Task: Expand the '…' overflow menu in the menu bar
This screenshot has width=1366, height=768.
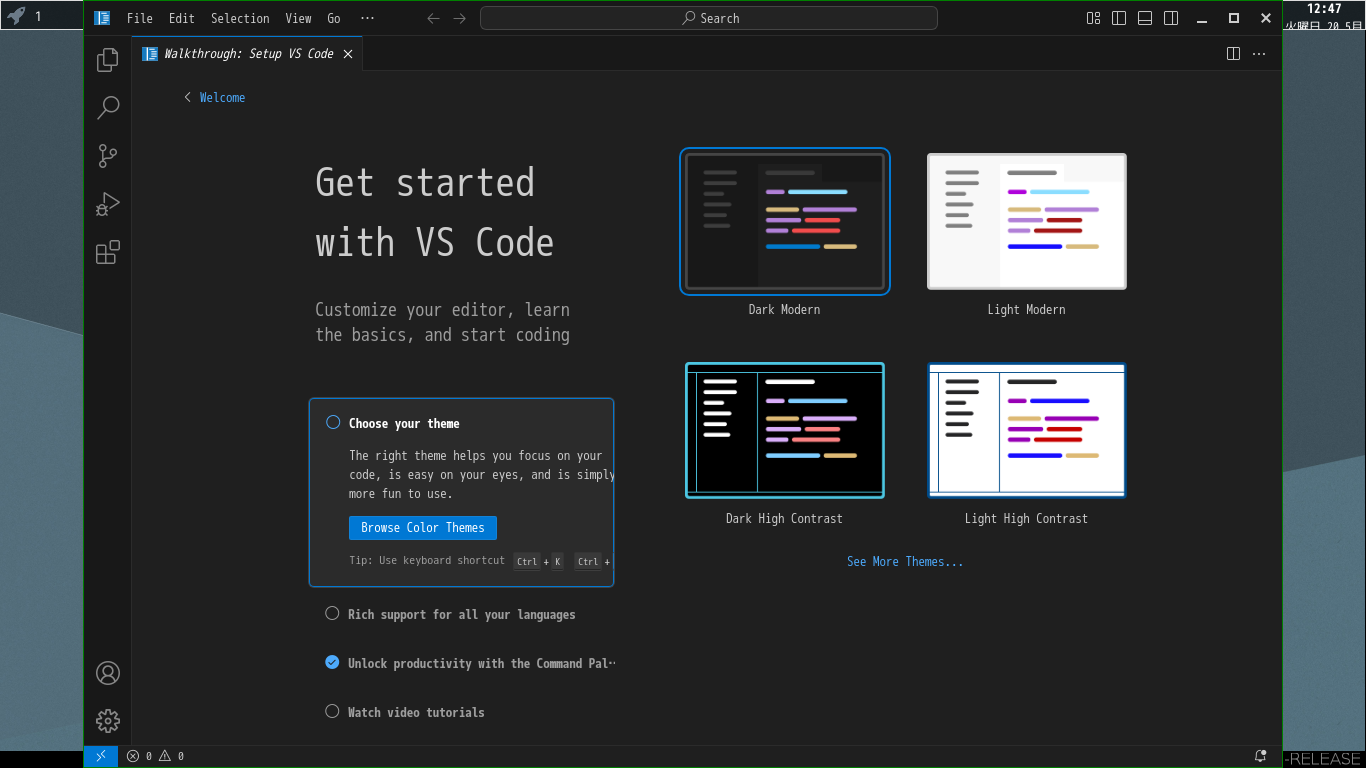Action: [x=367, y=18]
